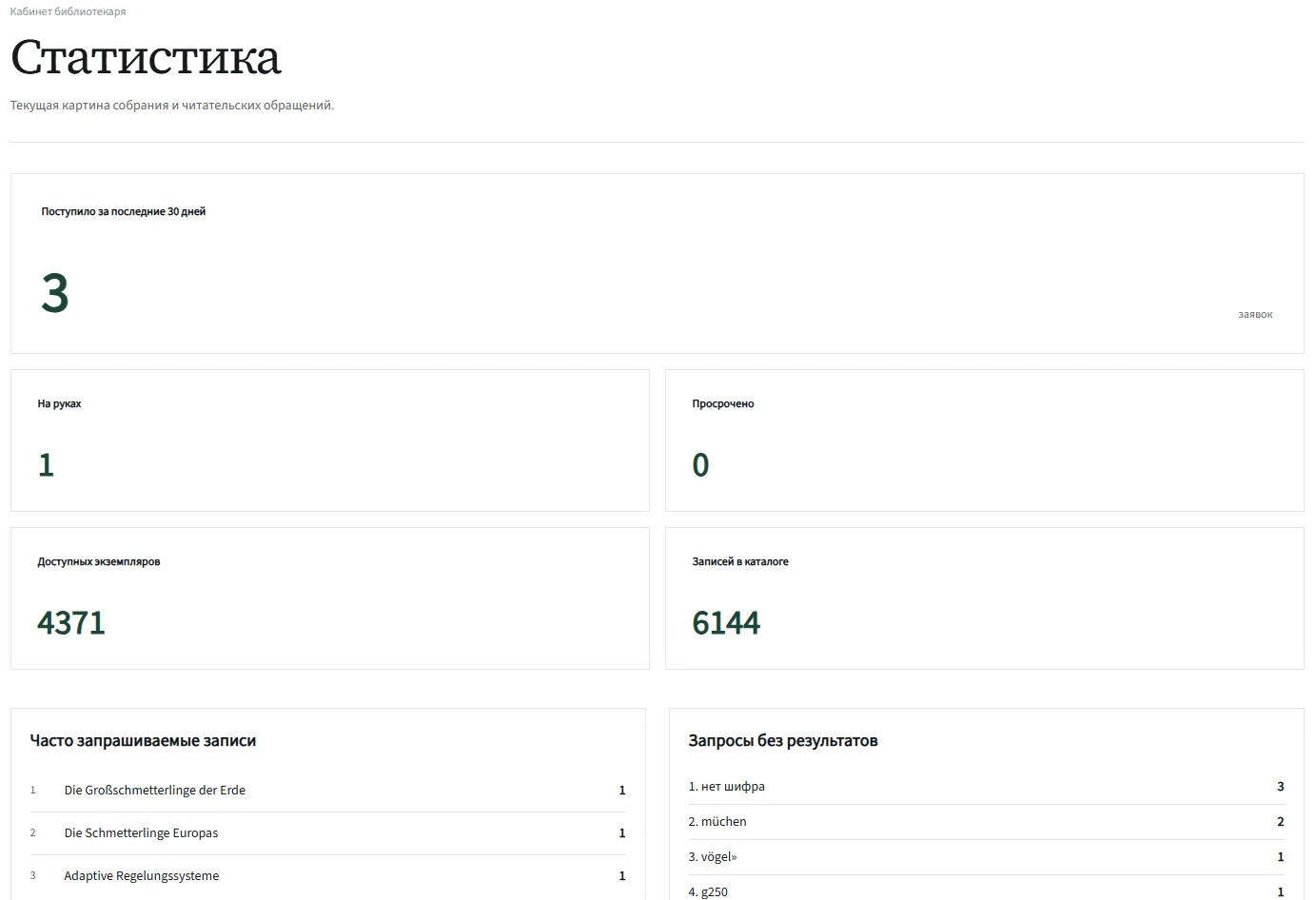The height and width of the screenshot is (900, 1316).
Task: Select the 'Просрочено' card label
Action: point(723,403)
